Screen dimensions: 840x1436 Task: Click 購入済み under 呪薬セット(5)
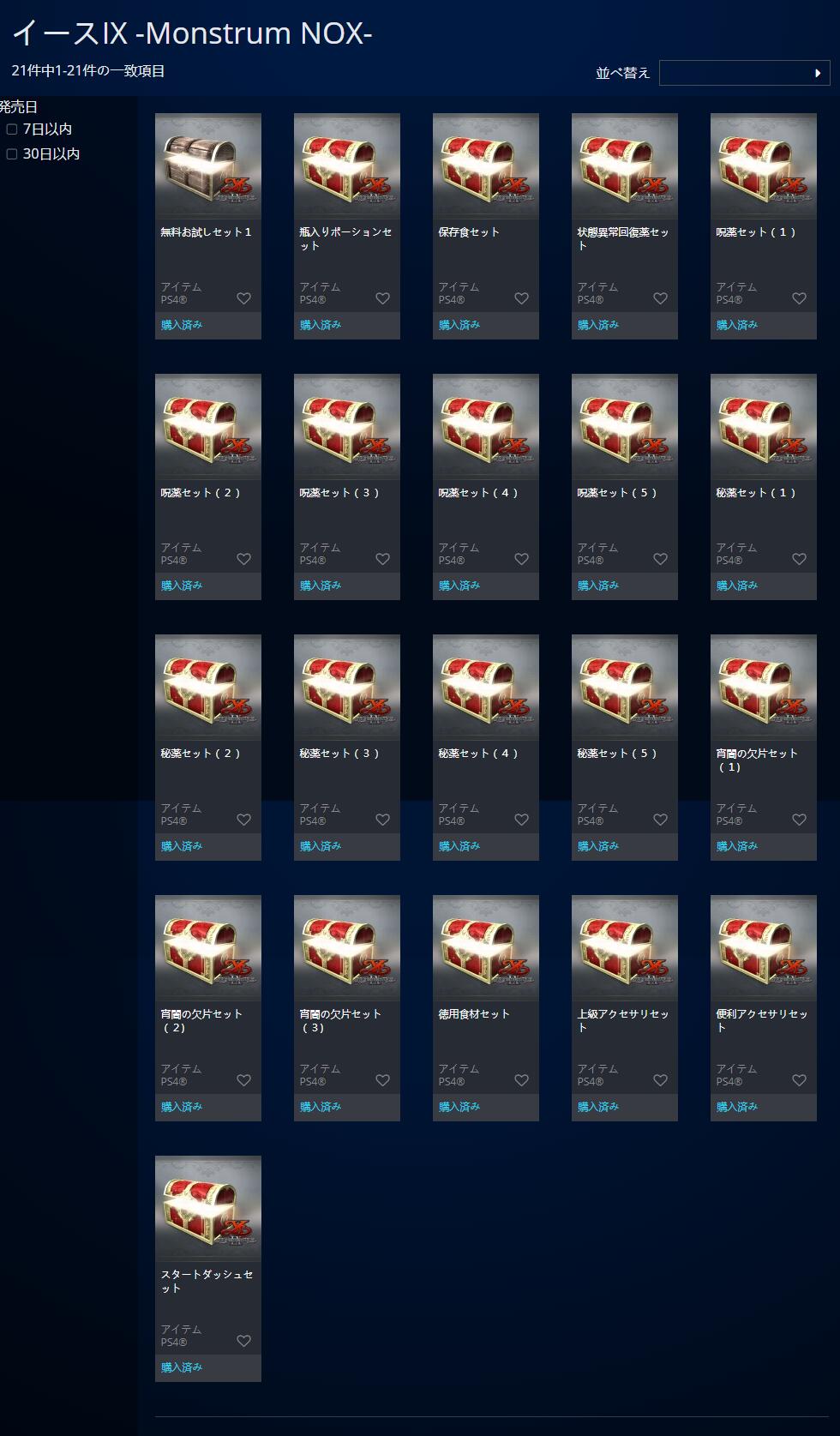click(x=598, y=586)
